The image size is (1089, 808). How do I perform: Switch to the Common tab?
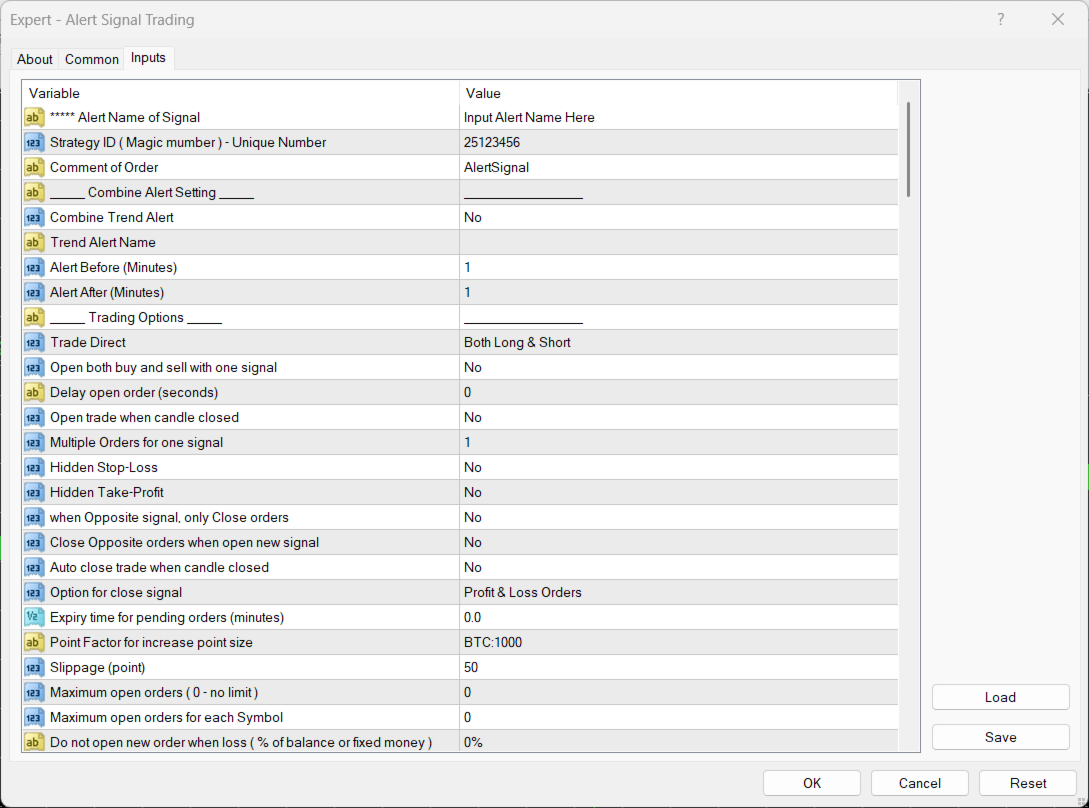point(92,59)
